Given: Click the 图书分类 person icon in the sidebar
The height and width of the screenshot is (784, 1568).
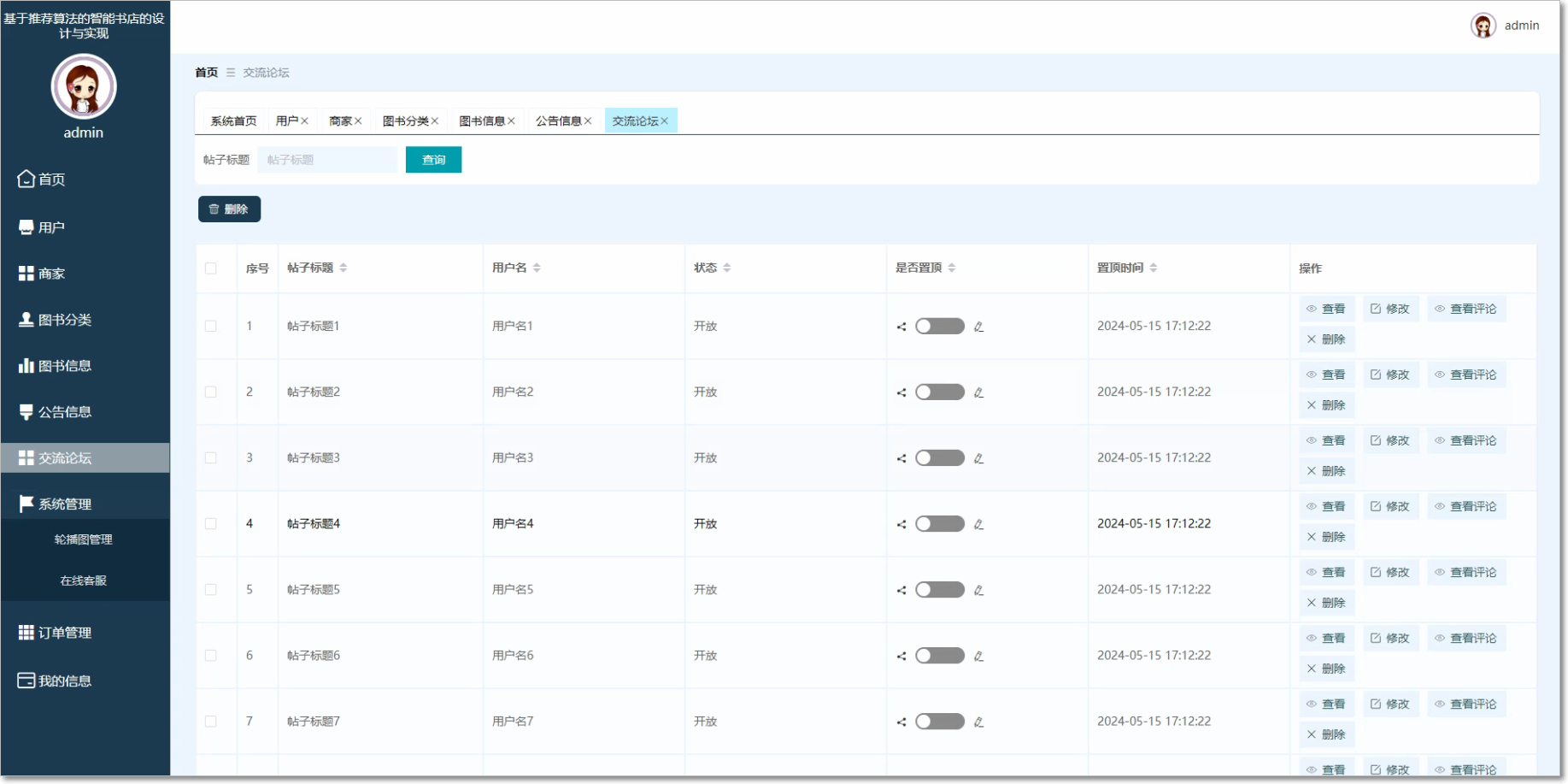Looking at the screenshot, I should tap(26, 320).
